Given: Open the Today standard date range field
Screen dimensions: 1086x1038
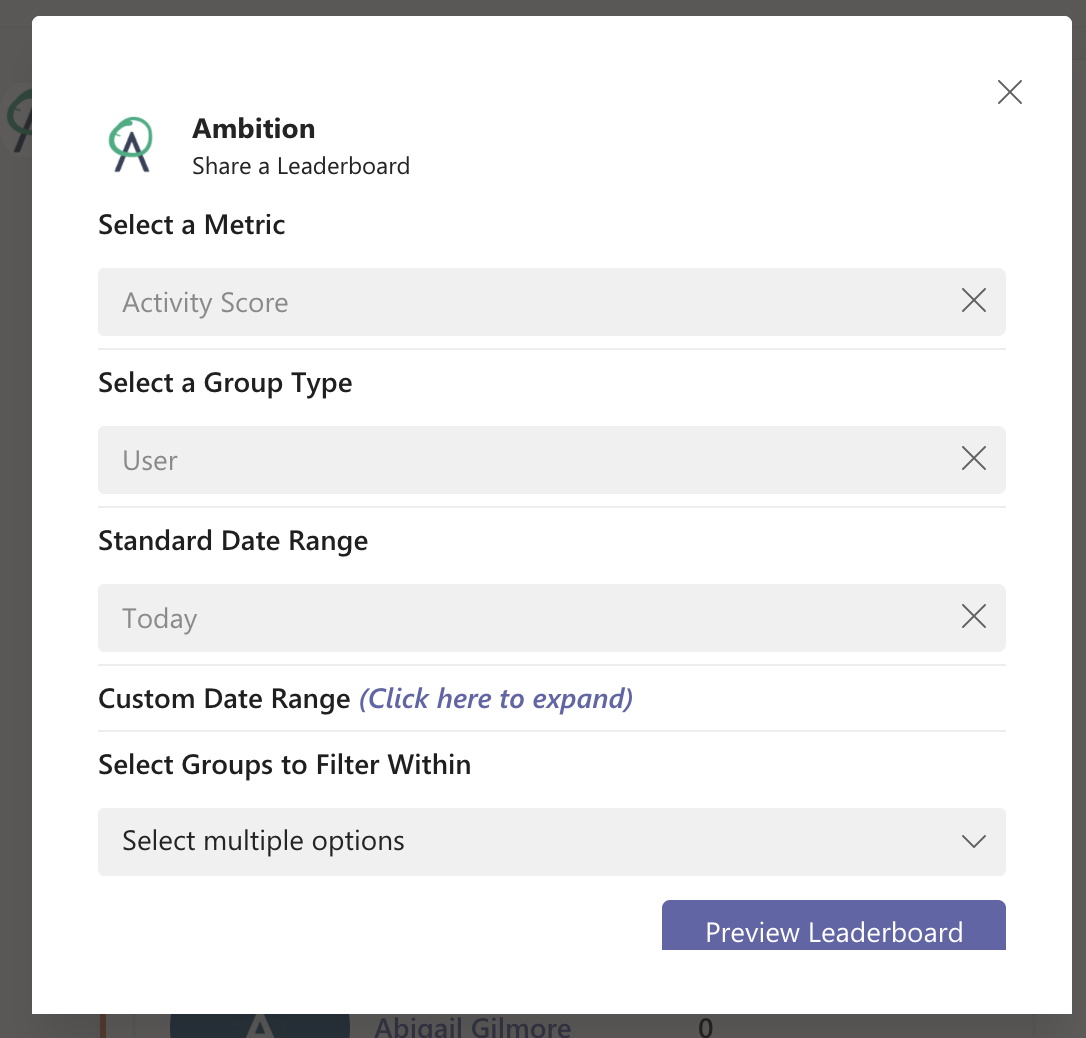Looking at the screenshot, I should pos(520,618).
